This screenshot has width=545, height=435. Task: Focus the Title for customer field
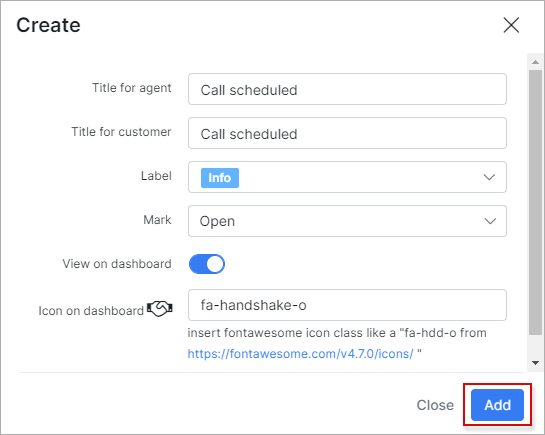tap(347, 133)
